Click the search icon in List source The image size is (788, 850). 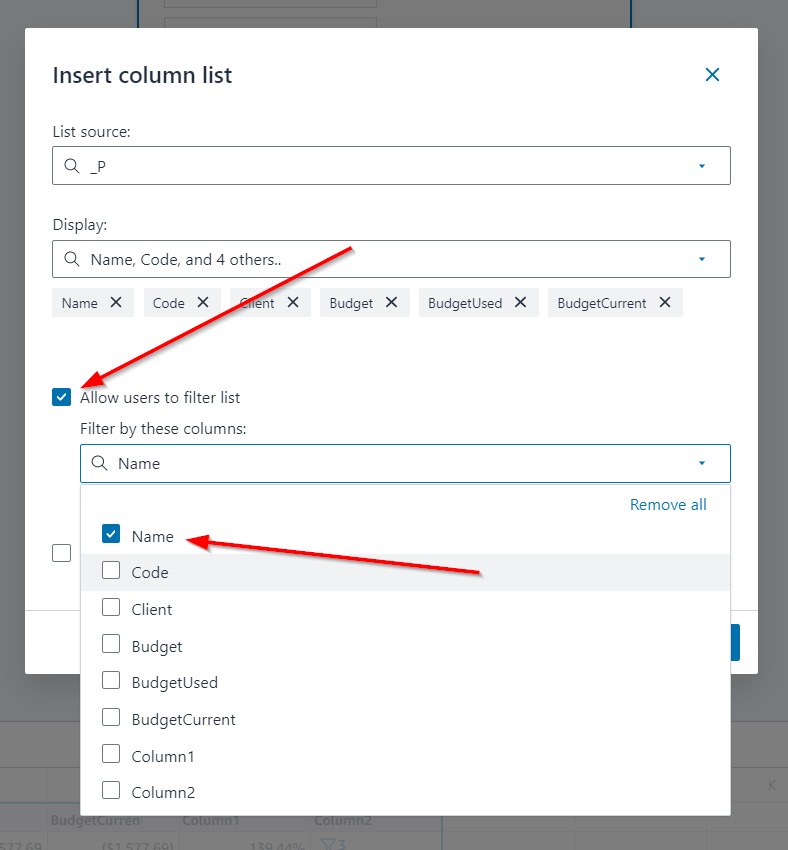pos(71,166)
